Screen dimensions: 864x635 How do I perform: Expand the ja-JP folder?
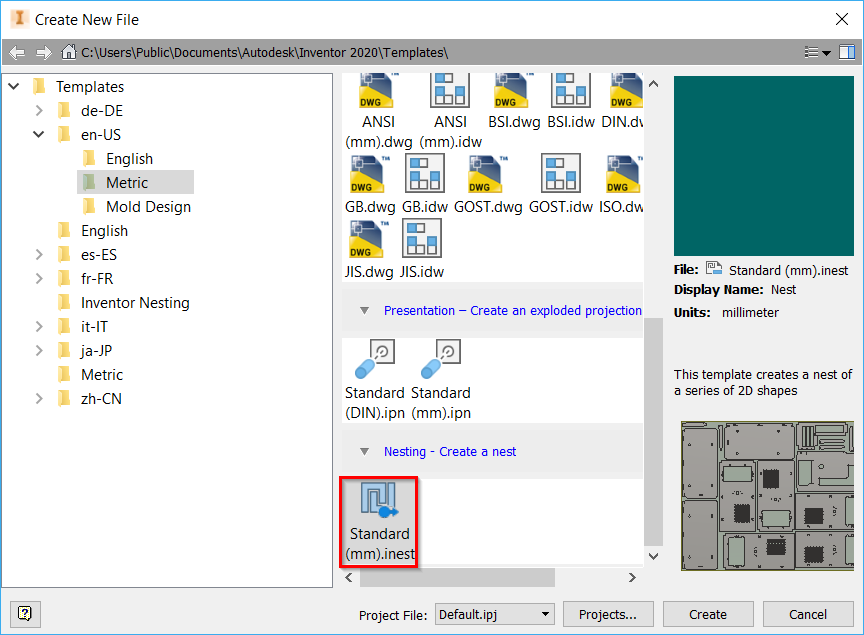click(x=39, y=351)
